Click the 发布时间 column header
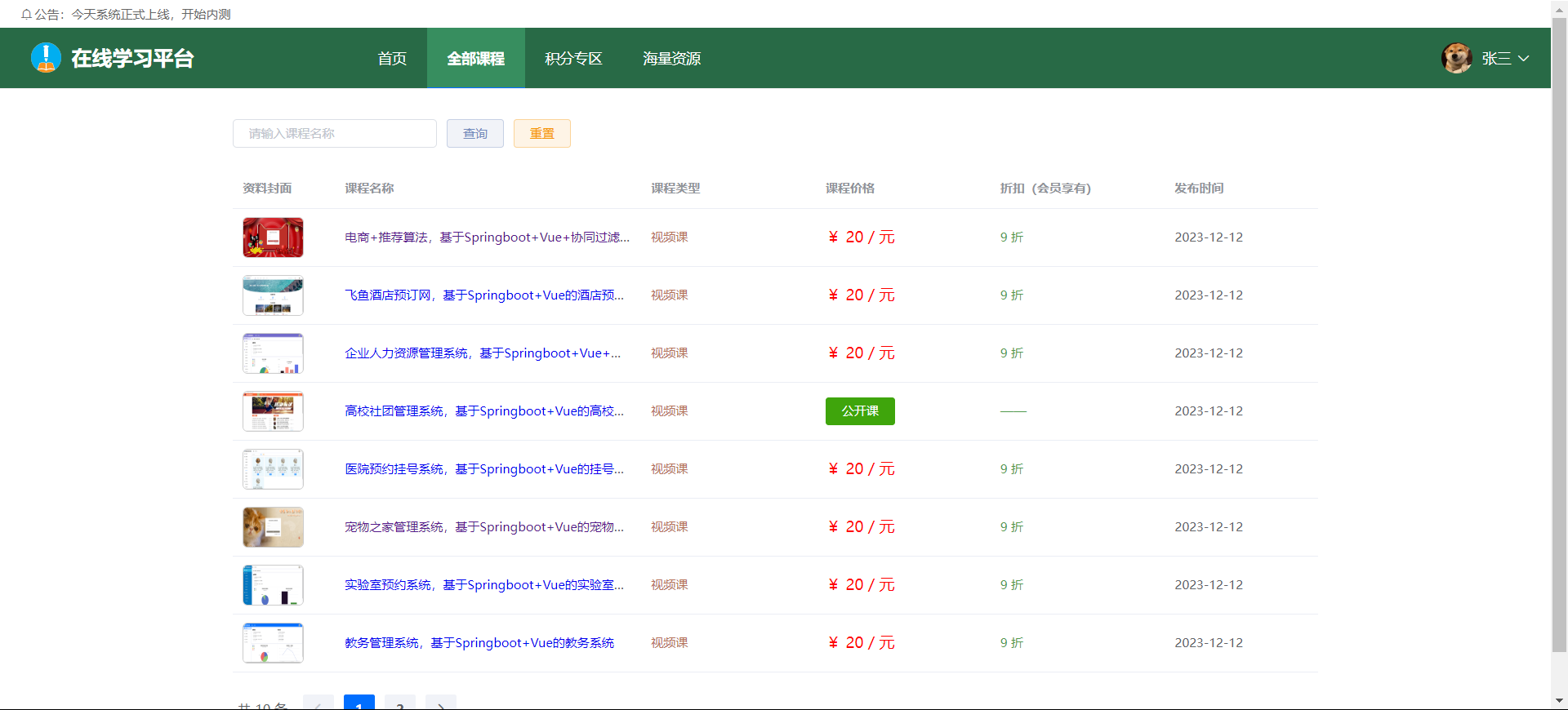This screenshot has height=710, width=1568. tap(1199, 189)
